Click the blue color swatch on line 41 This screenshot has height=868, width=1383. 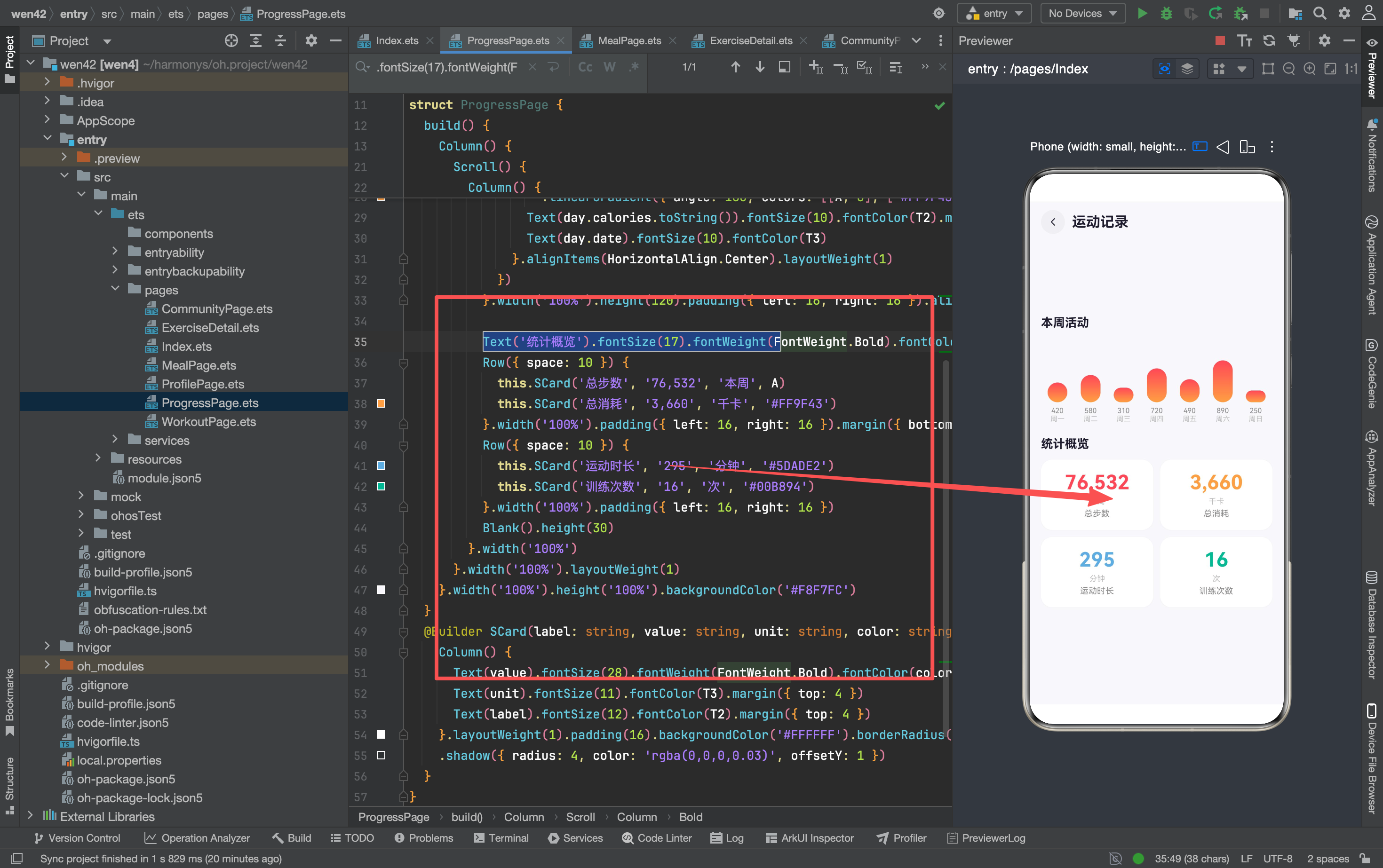(x=381, y=466)
